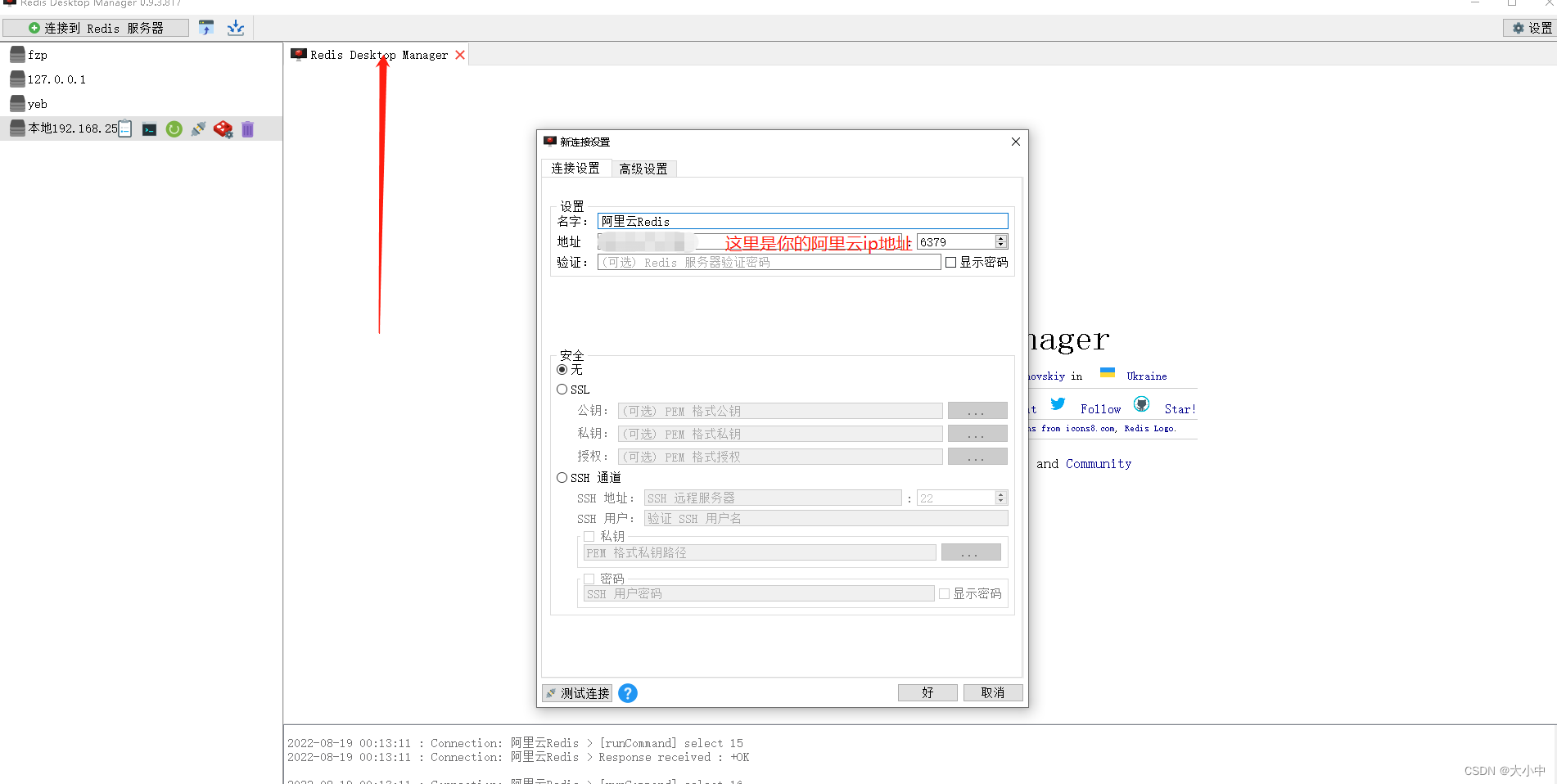Click the 取消 button

[x=993, y=692]
